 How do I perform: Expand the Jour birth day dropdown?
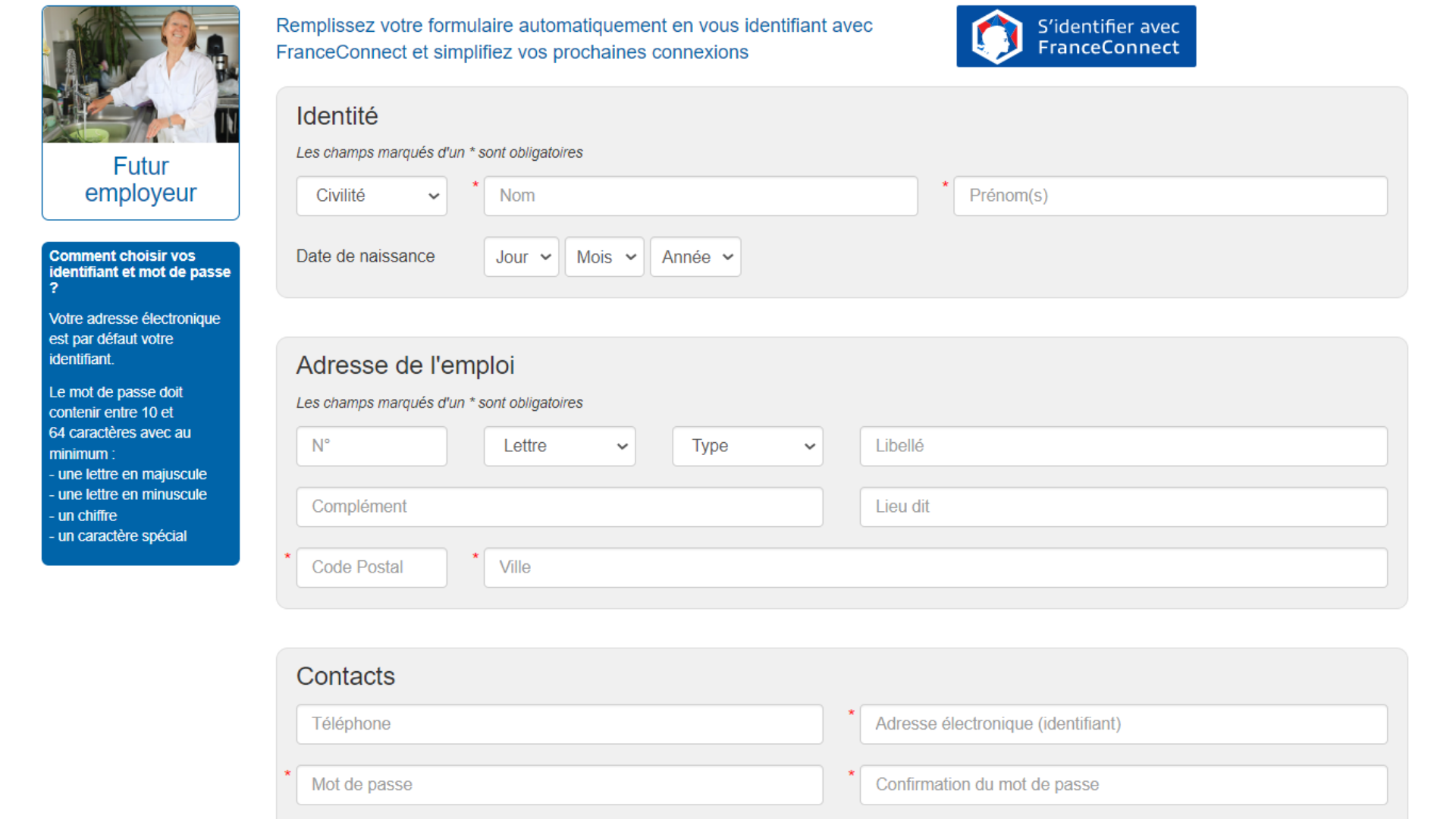521,257
